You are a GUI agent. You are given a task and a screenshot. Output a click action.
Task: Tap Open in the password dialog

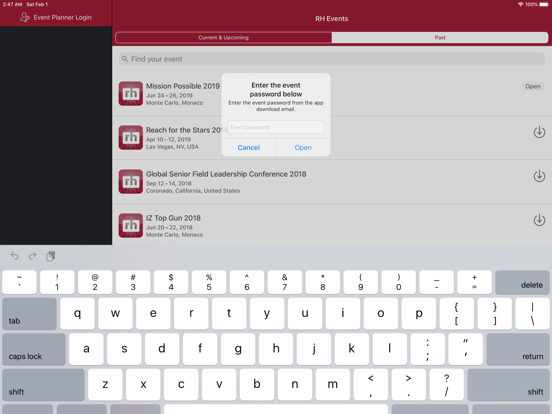[303, 148]
